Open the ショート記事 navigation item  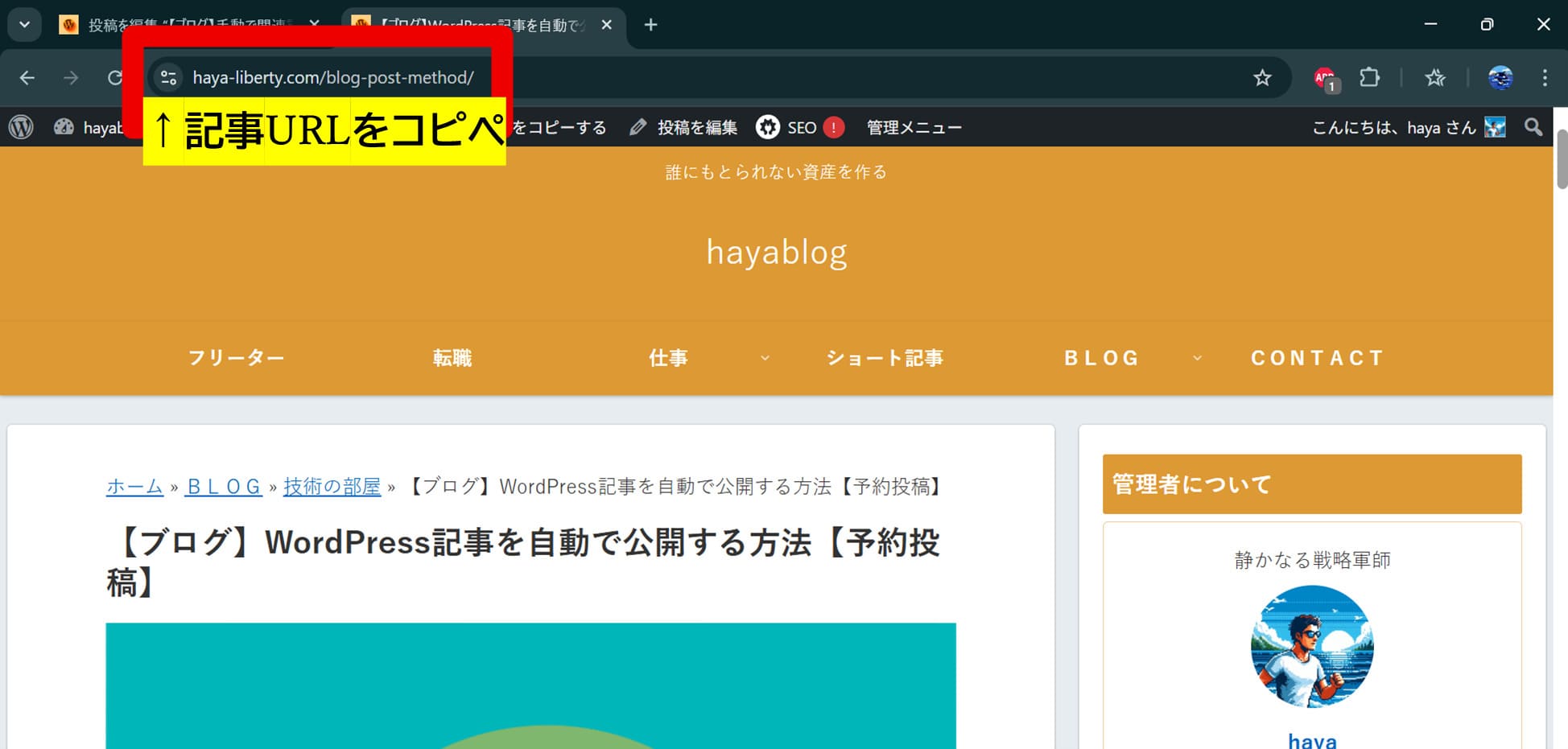pyautogui.click(x=885, y=358)
